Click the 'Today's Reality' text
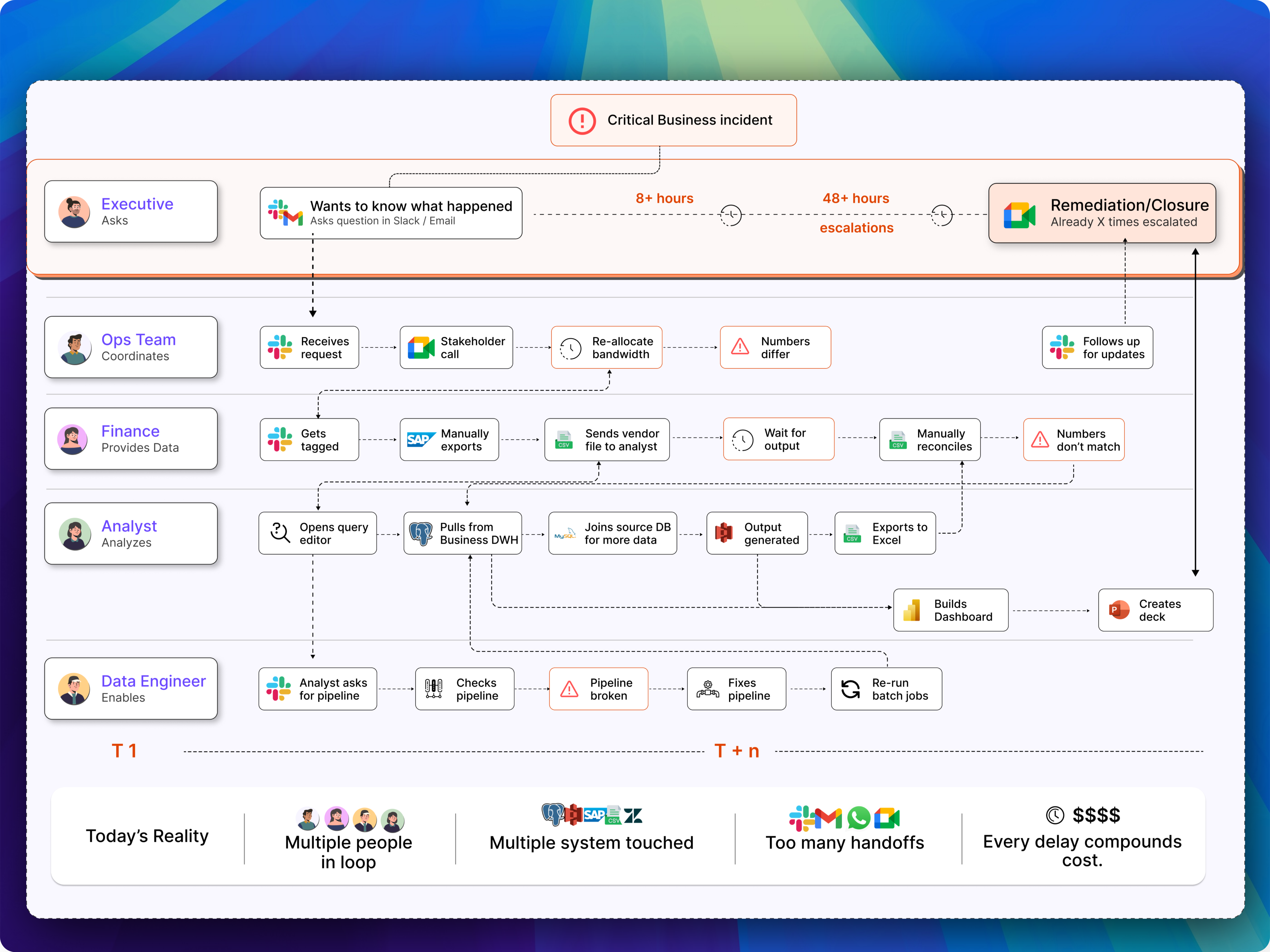 (x=147, y=836)
